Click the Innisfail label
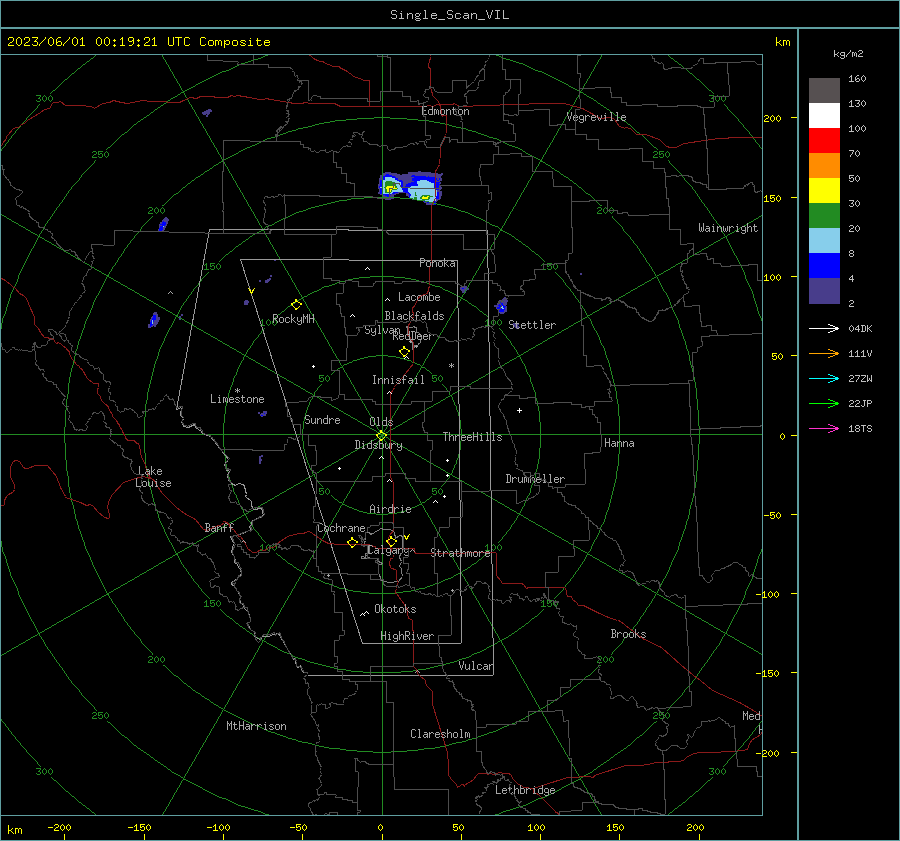The image size is (900, 841). [x=398, y=380]
